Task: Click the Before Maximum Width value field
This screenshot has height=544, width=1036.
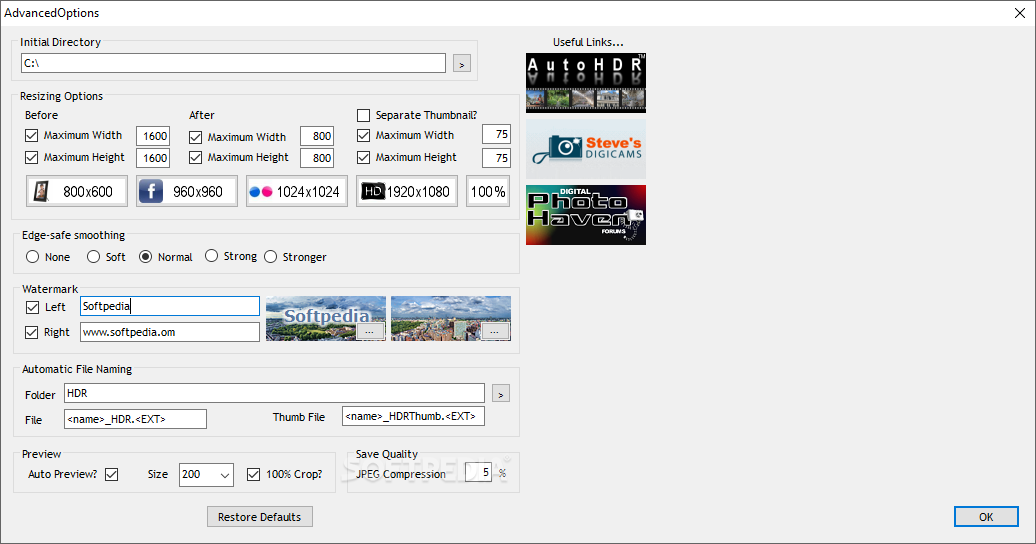Action: click(153, 136)
